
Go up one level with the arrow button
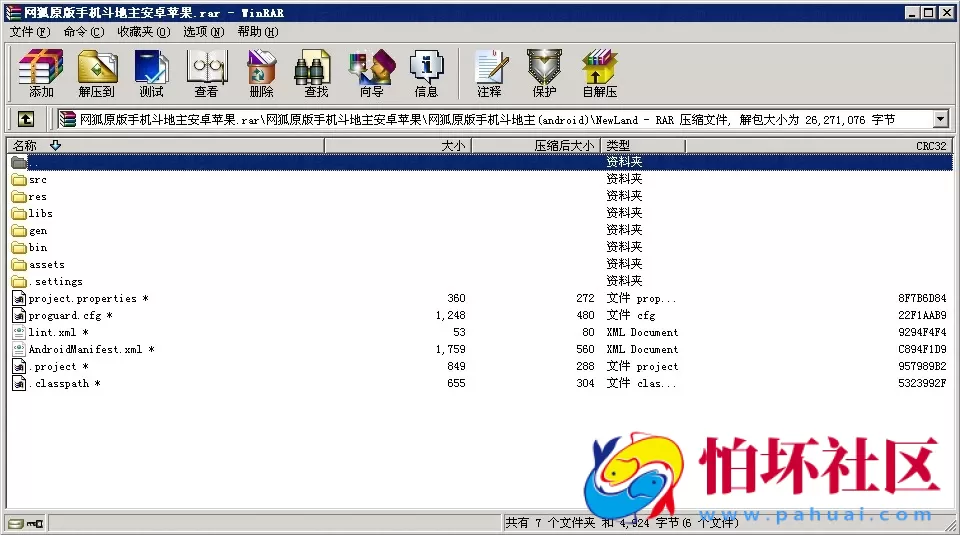(x=26, y=119)
